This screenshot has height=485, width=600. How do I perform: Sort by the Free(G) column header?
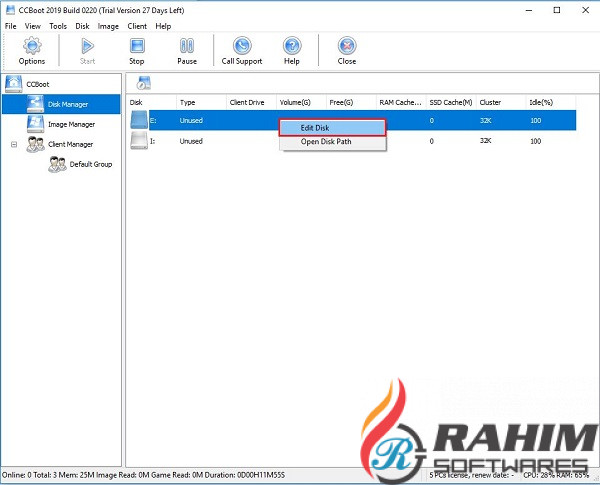tap(351, 102)
